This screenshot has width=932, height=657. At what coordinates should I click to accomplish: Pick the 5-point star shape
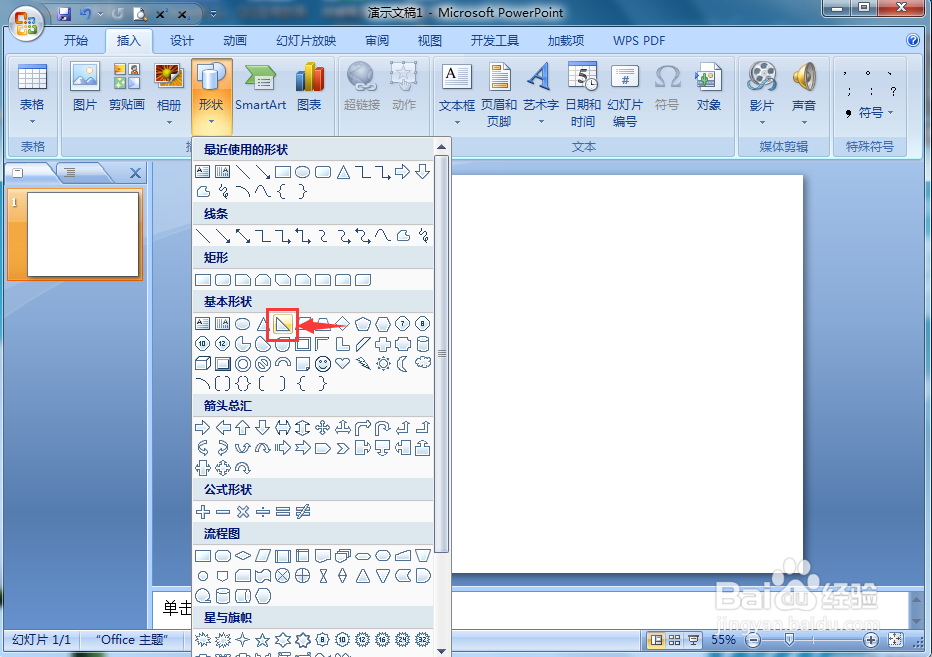(x=262, y=640)
